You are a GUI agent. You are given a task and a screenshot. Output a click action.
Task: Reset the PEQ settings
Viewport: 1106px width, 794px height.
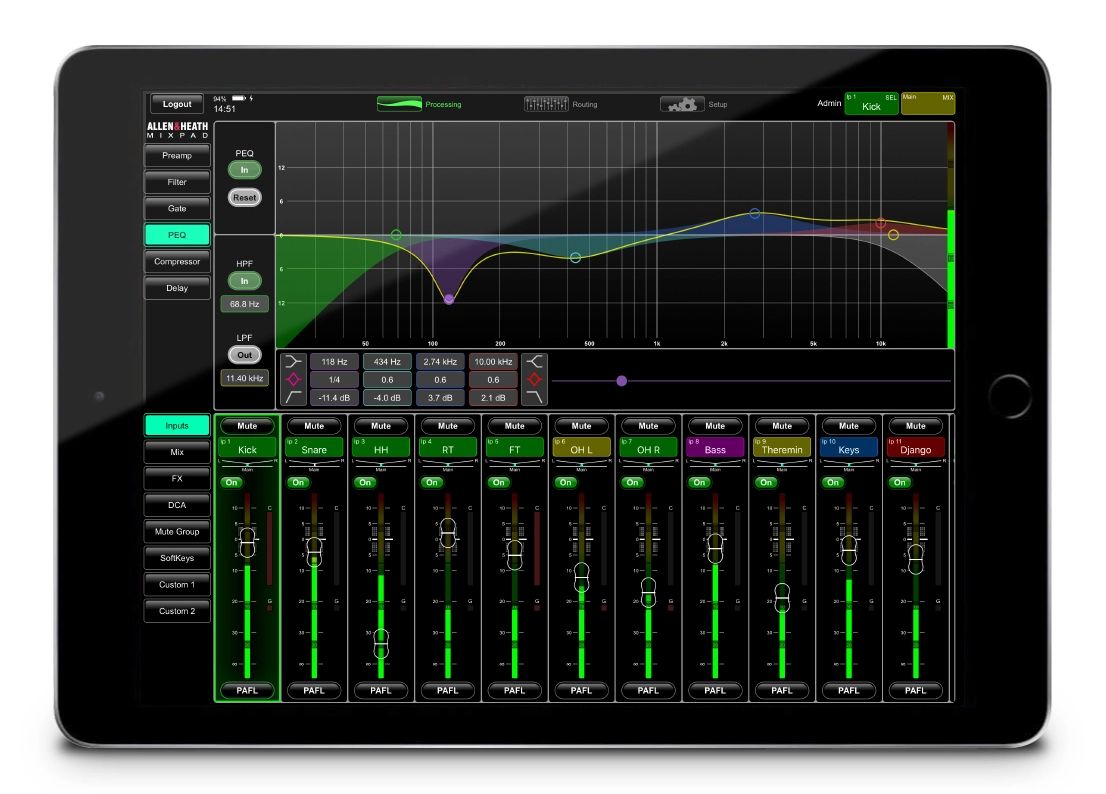click(x=244, y=197)
